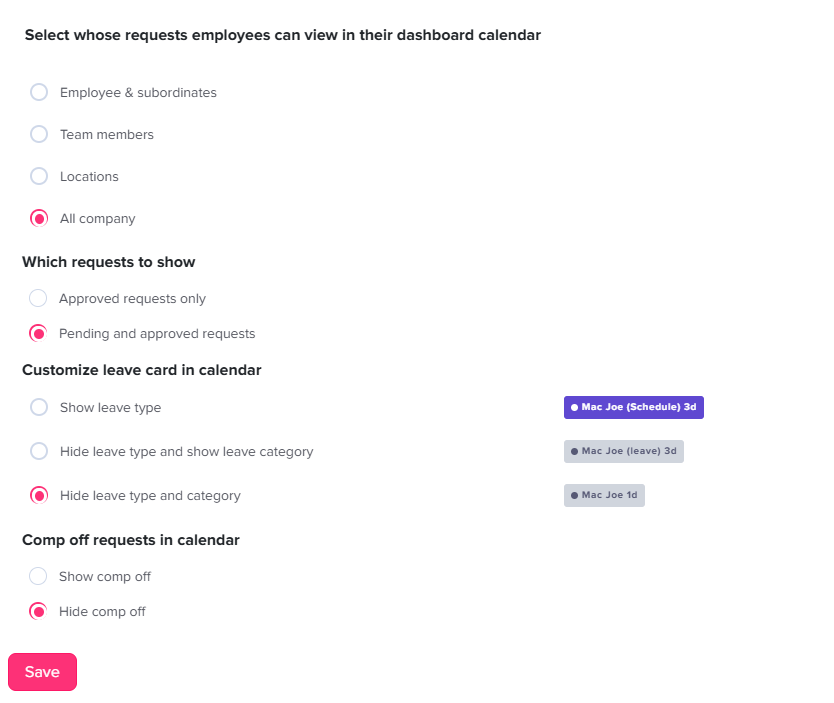Image resolution: width=834 pixels, height=703 pixels.
Task: Choose Hide leave type and category
Action: click(x=39, y=495)
